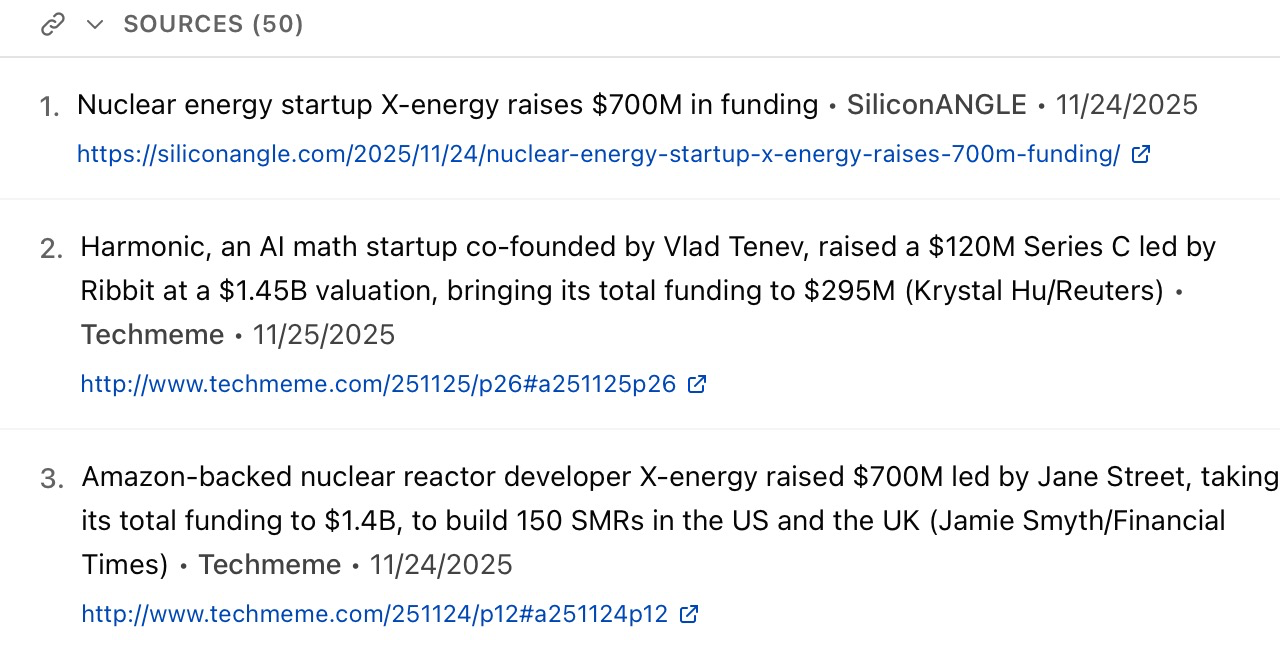Click external-link icon after the techmeme p12 URL
Viewport: 1280px width, 656px height.
coord(688,614)
